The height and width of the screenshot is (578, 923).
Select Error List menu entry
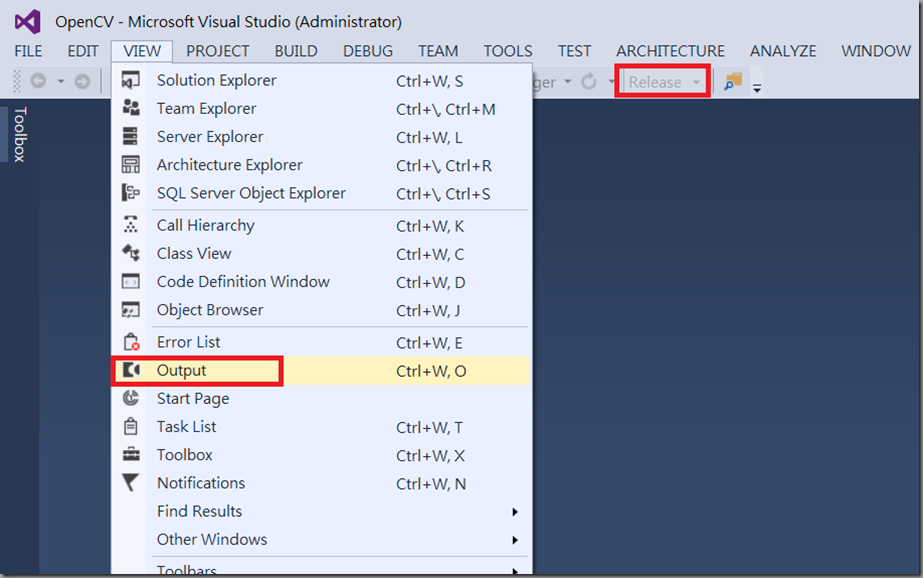point(321,343)
